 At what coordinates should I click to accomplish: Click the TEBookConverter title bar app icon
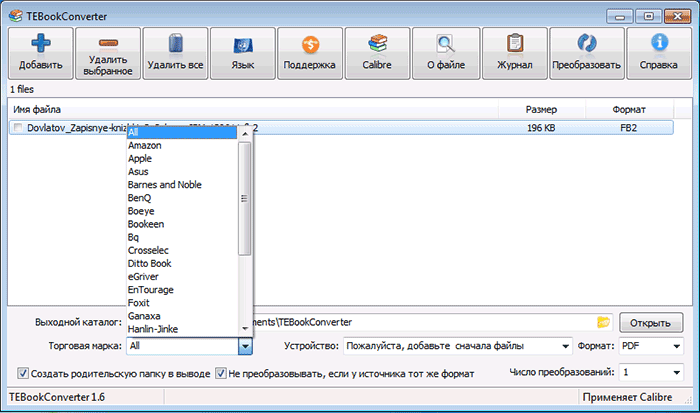15,16
